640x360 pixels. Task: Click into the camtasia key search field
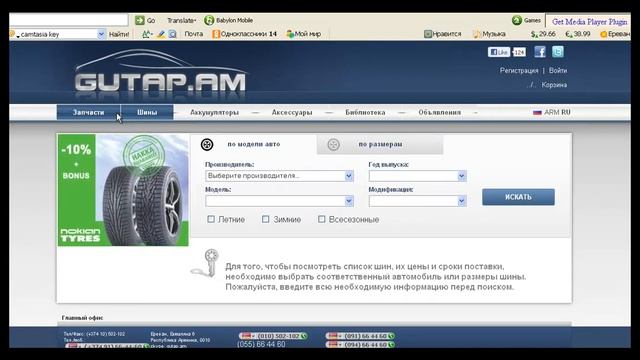(x=57, y=34)
